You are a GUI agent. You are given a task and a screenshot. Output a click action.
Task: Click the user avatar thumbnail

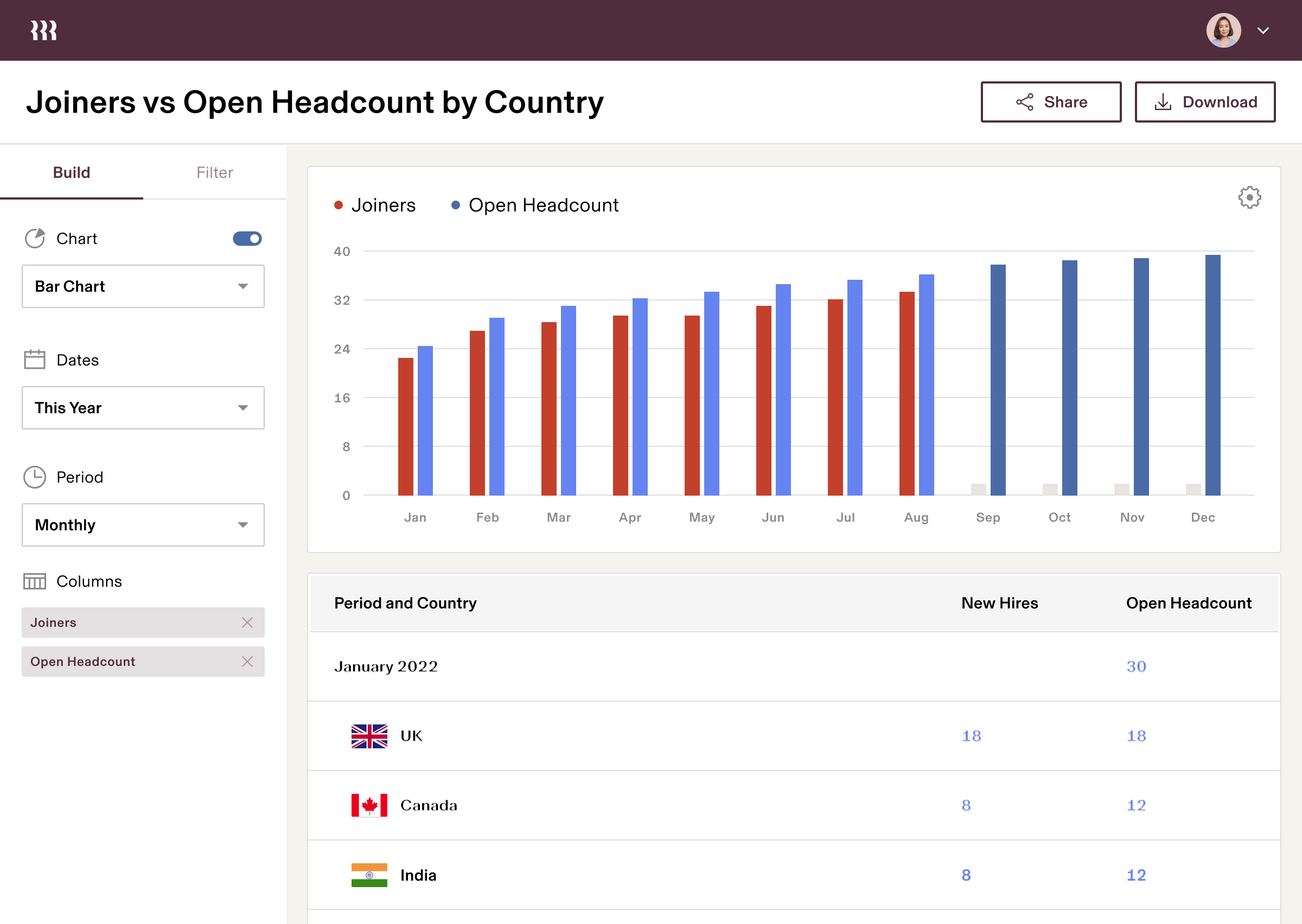tap(1223, 30)
